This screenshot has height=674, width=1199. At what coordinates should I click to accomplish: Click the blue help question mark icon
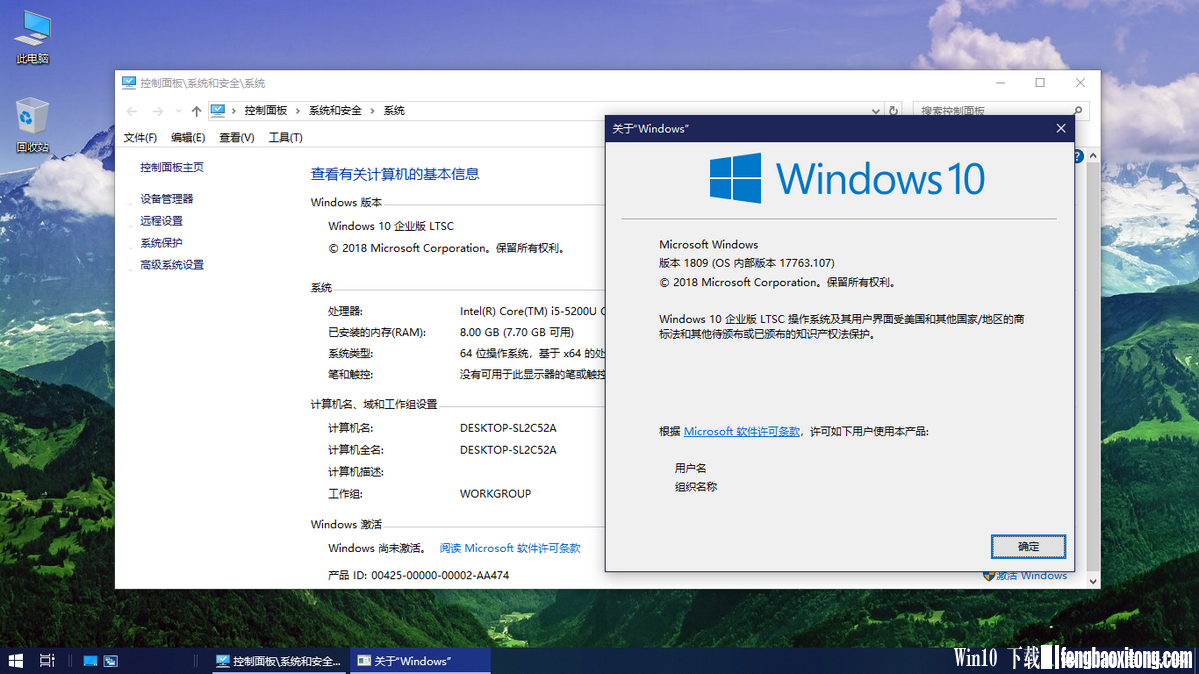coord(1077,156)
